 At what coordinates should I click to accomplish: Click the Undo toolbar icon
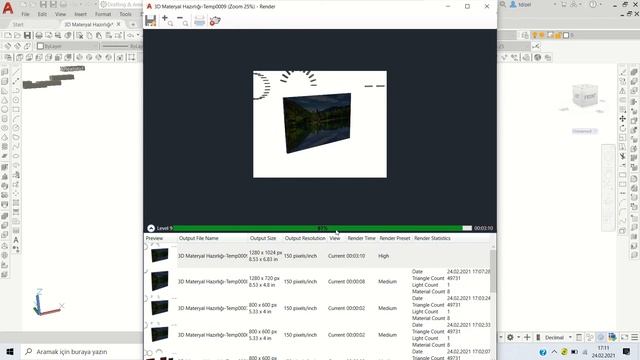pos(131,36)
